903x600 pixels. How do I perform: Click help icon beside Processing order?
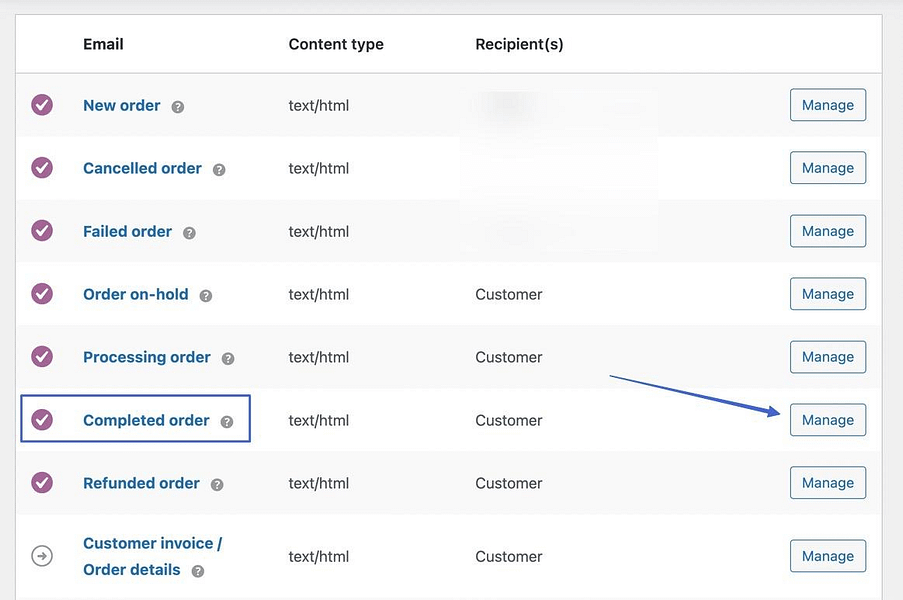(x=228, y=359)
